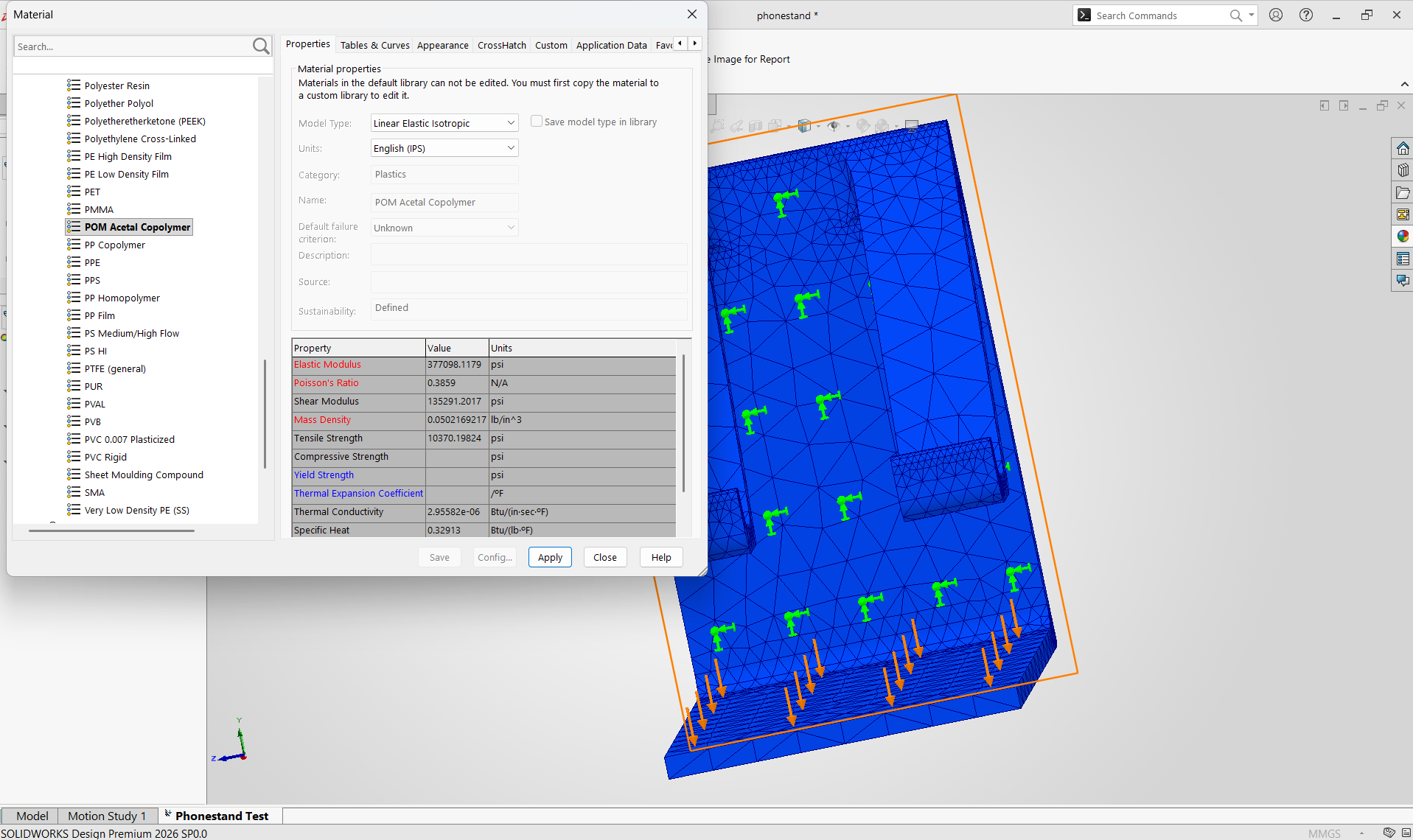Open MMGS unit system arrow in status bar
Image resolution: width=1413 pixels, height=840 pixels.
click(1361, 833)
